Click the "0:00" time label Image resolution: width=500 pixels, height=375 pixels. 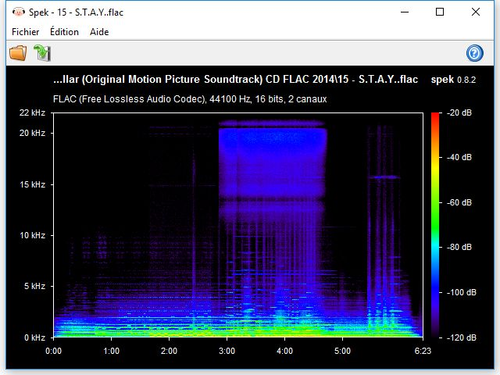[53, 351]
